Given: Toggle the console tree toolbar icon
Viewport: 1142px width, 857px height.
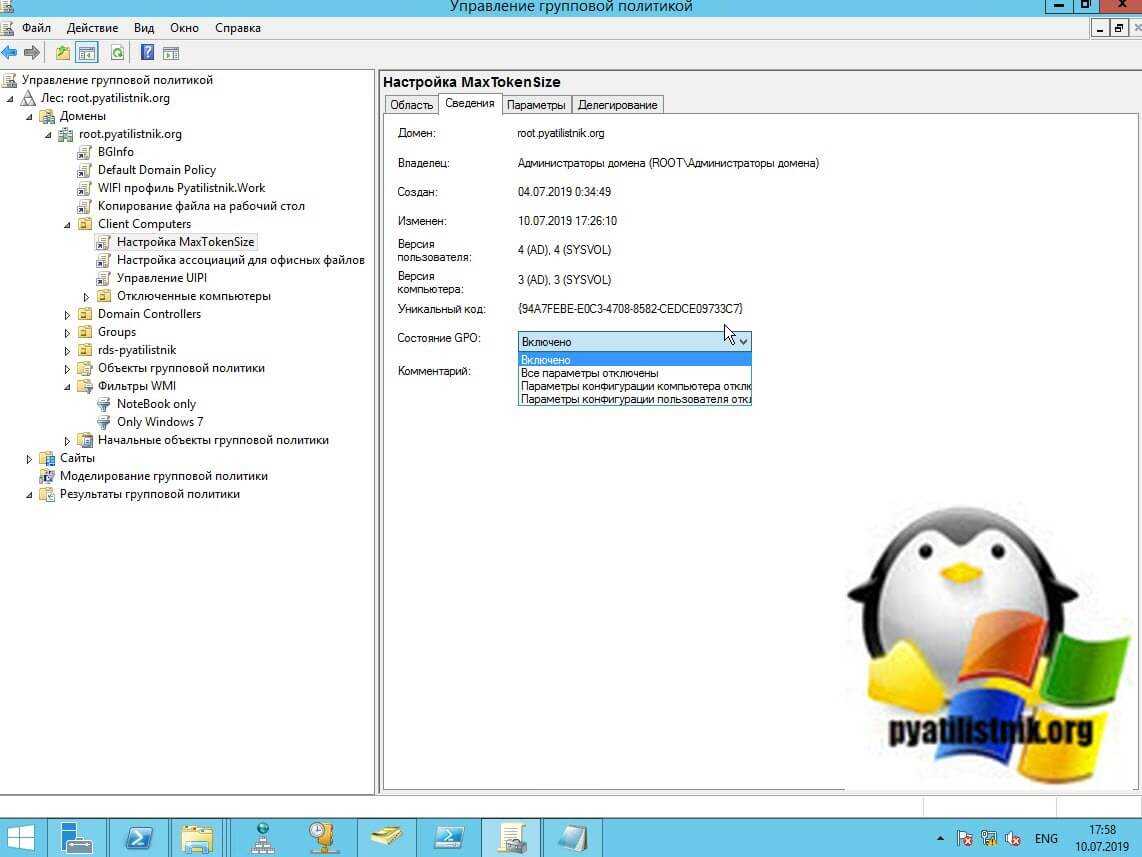Looking at the screenshot, I should 87,53.
